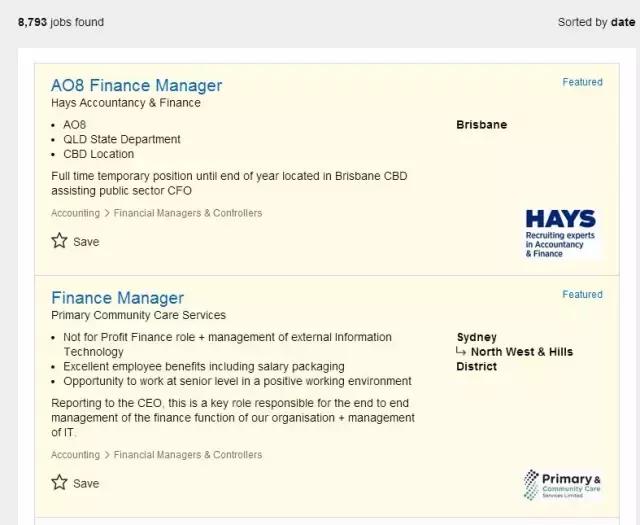Save the Primary Community Care Finance Manager job
Screen dimensions: 640x525
[86, 484]
